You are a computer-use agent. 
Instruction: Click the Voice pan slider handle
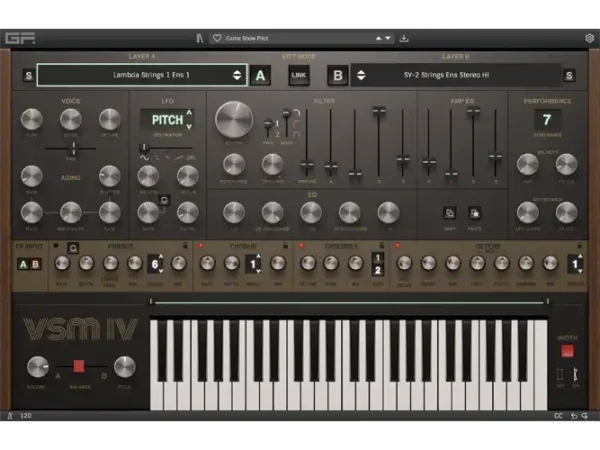73,148
